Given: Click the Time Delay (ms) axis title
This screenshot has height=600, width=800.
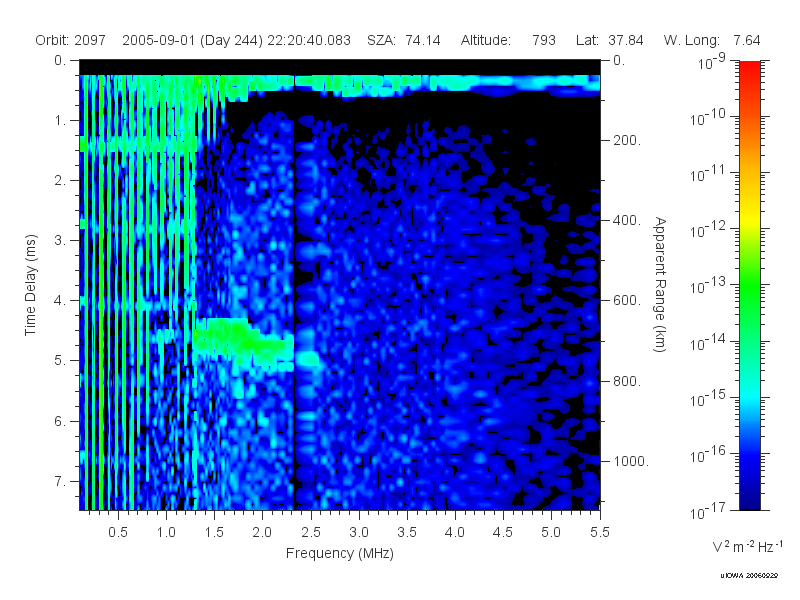Looking at the screenshot, I should coord(31,285).
